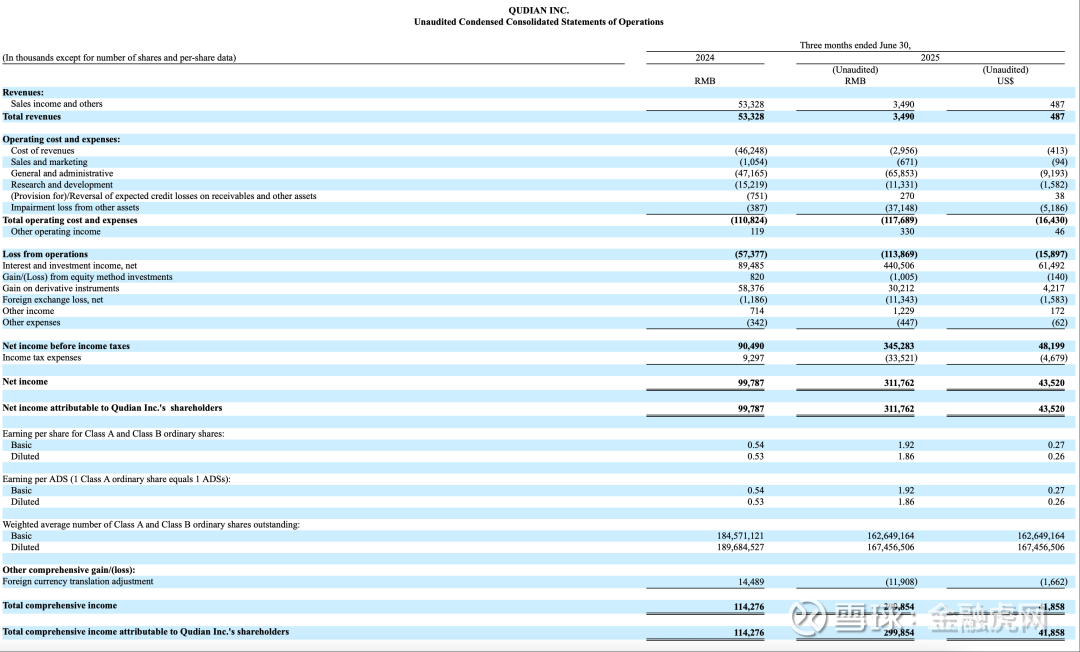
Task: Select the 'Total revenues' row label
Action: [x=32, y=117]
